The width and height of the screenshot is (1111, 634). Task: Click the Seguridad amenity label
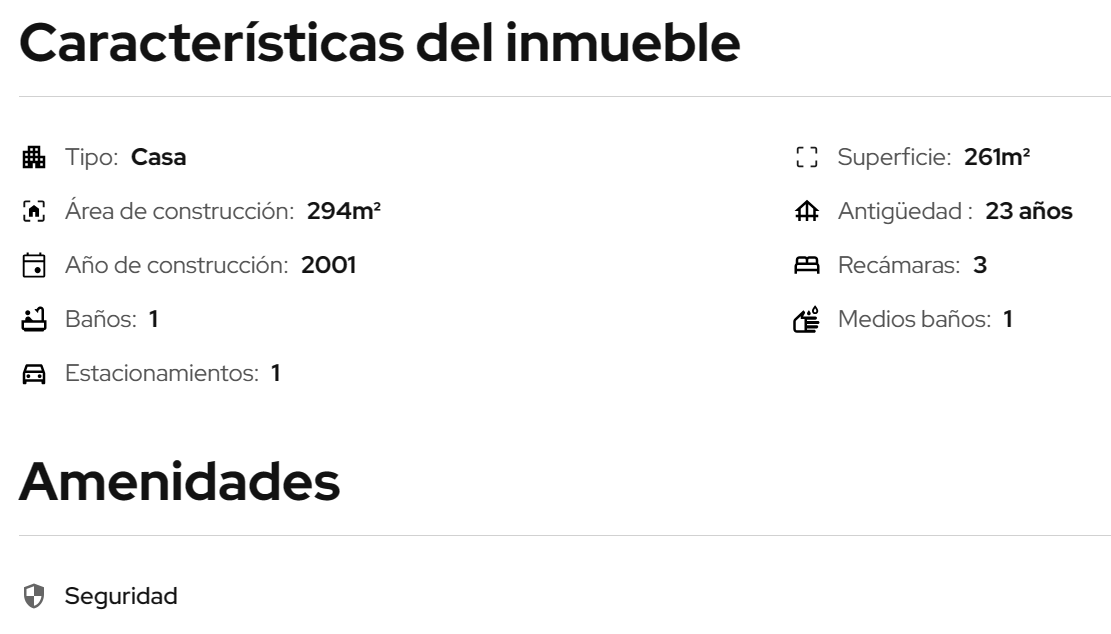point(121,597)
